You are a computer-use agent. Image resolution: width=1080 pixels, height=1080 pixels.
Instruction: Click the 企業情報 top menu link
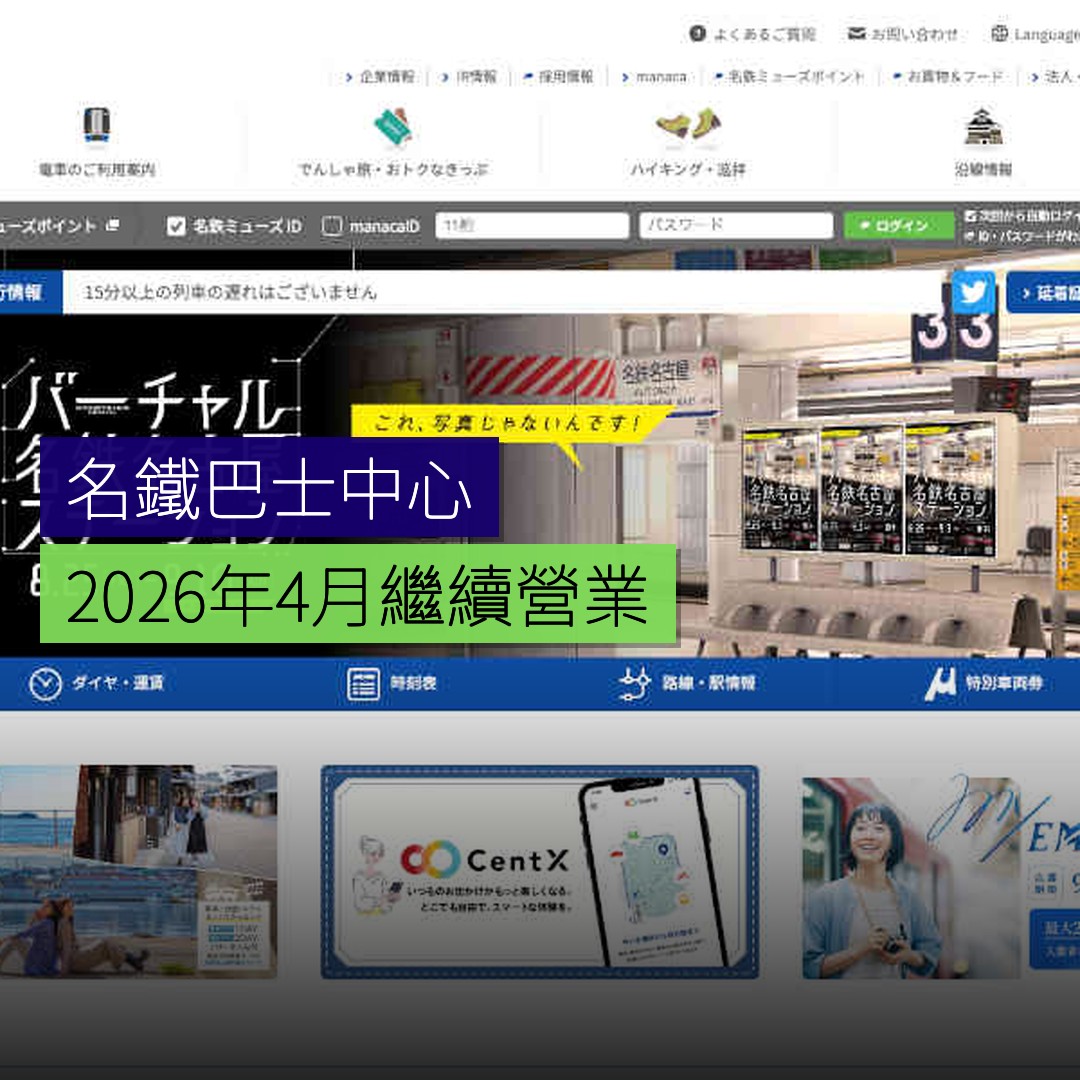tap(386, 76)
